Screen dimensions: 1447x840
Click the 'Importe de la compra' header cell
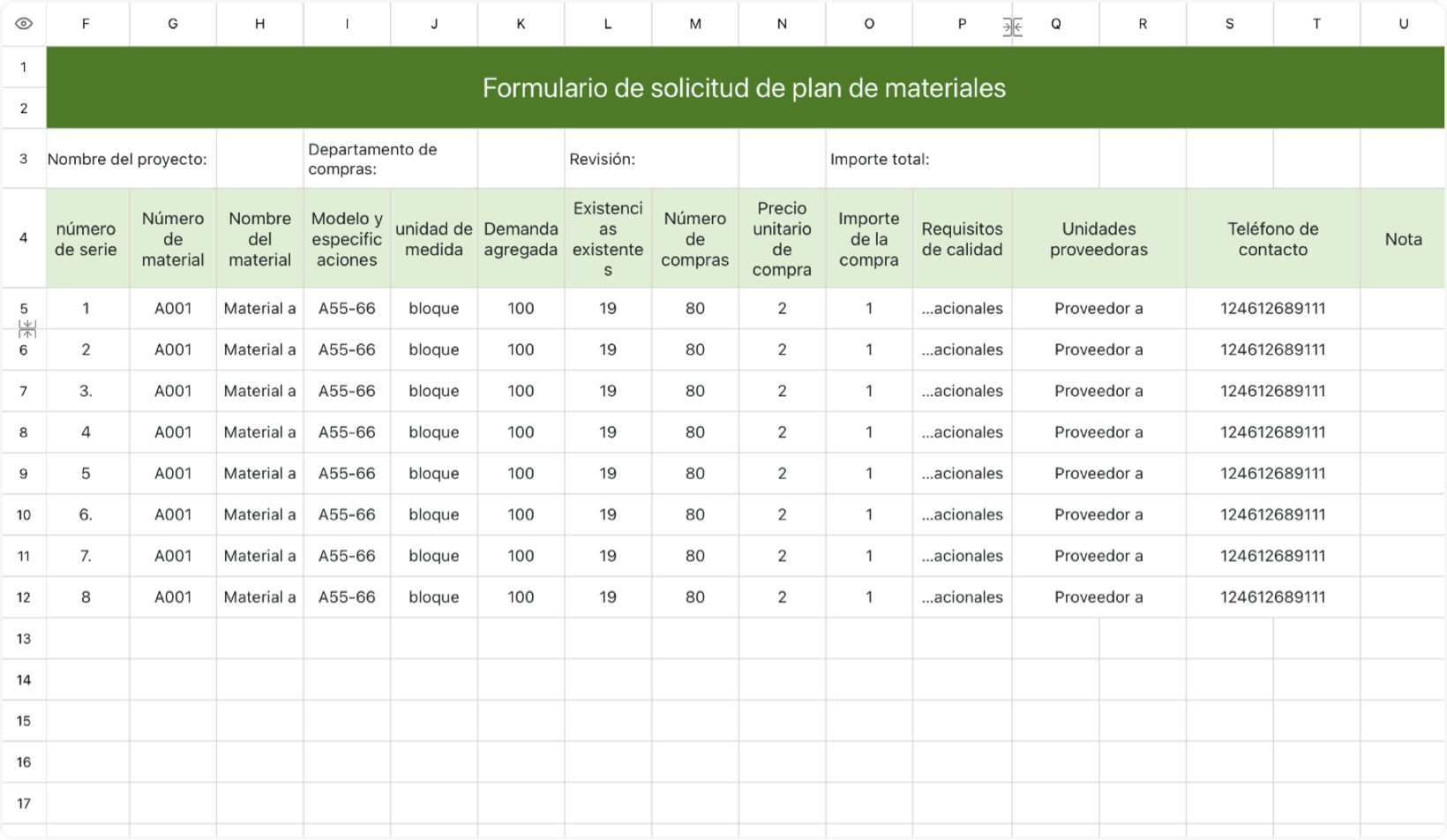tap(869, 238)
